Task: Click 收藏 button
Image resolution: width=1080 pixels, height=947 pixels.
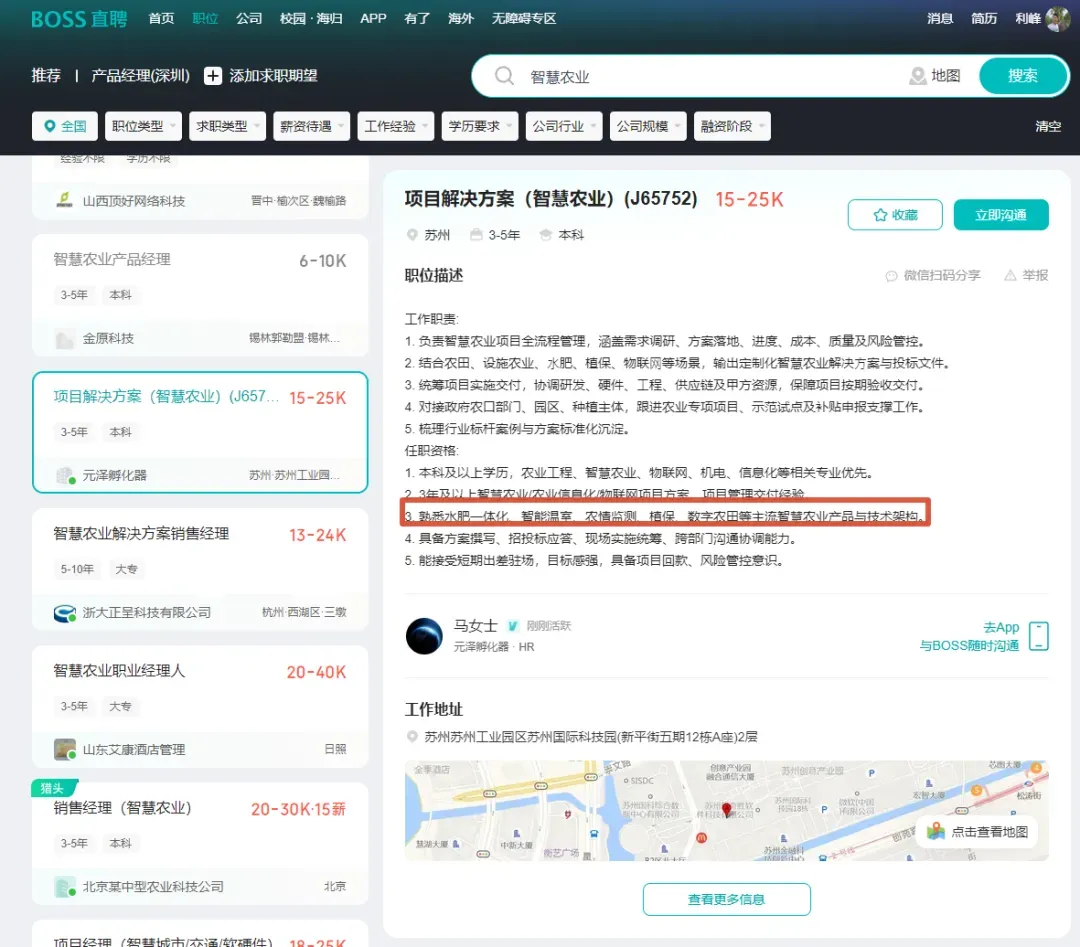Action: coord(895,215)
